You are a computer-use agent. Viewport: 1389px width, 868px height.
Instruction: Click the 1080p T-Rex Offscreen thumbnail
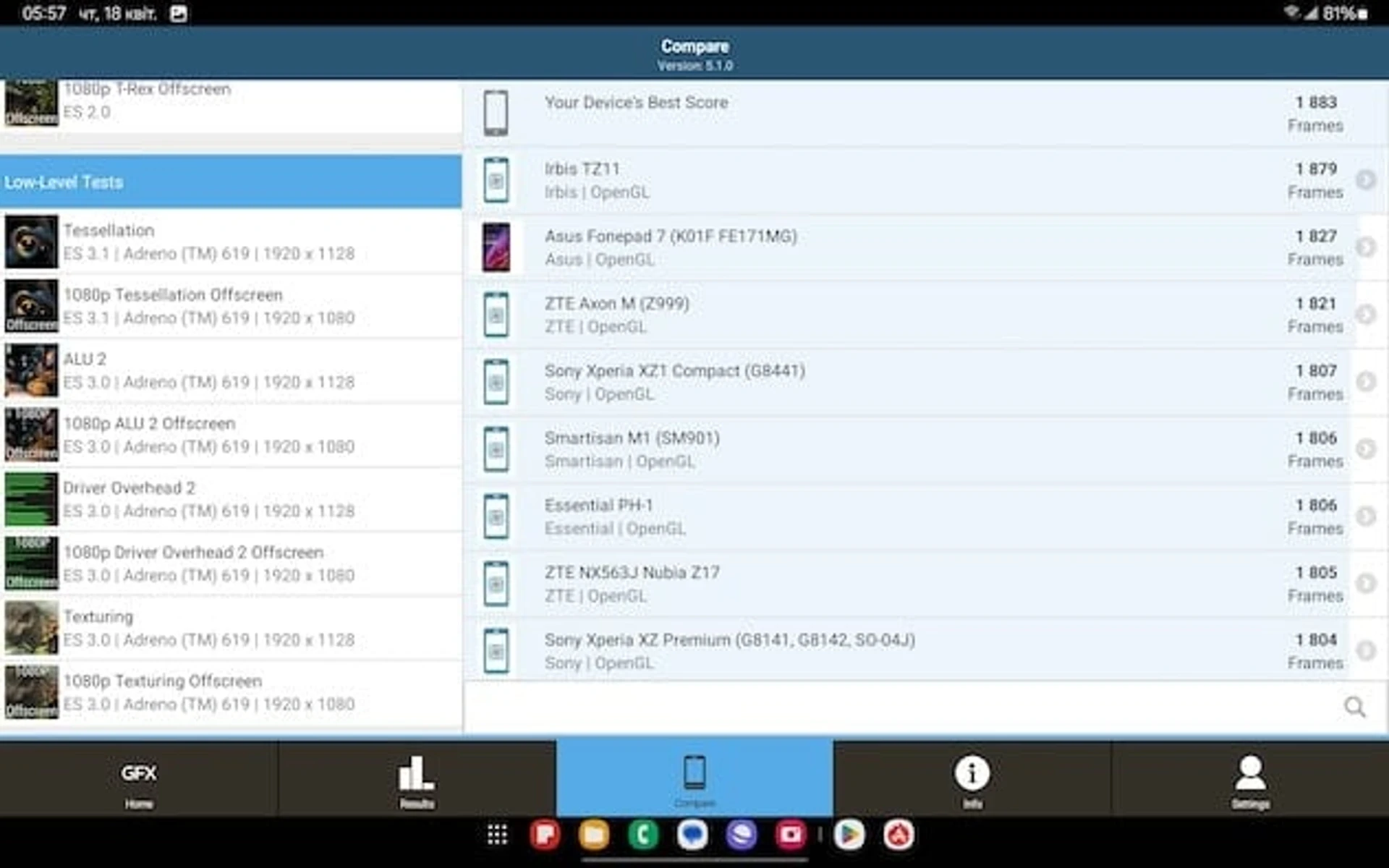(x=31, y=103)
